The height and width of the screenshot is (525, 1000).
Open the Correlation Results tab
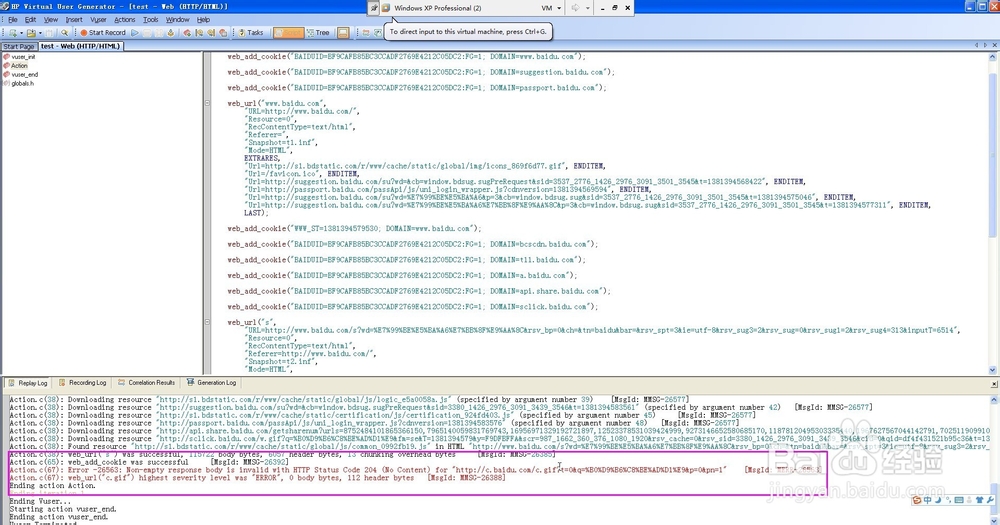click(147, 383)
